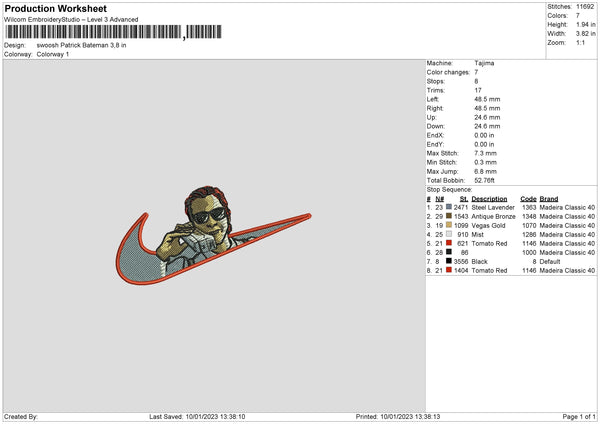Select the Width value 3.82 in
This screenshot has width=600, height=424.
click(585, 34)
